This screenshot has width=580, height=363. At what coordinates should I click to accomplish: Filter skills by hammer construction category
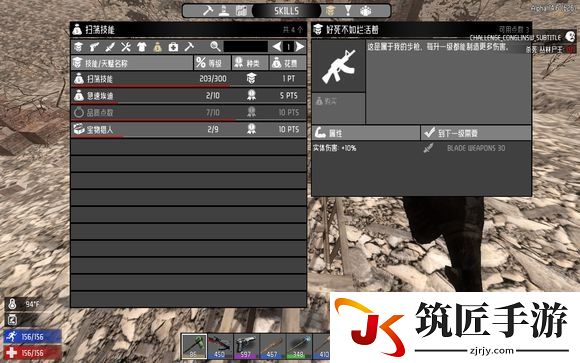189,47
